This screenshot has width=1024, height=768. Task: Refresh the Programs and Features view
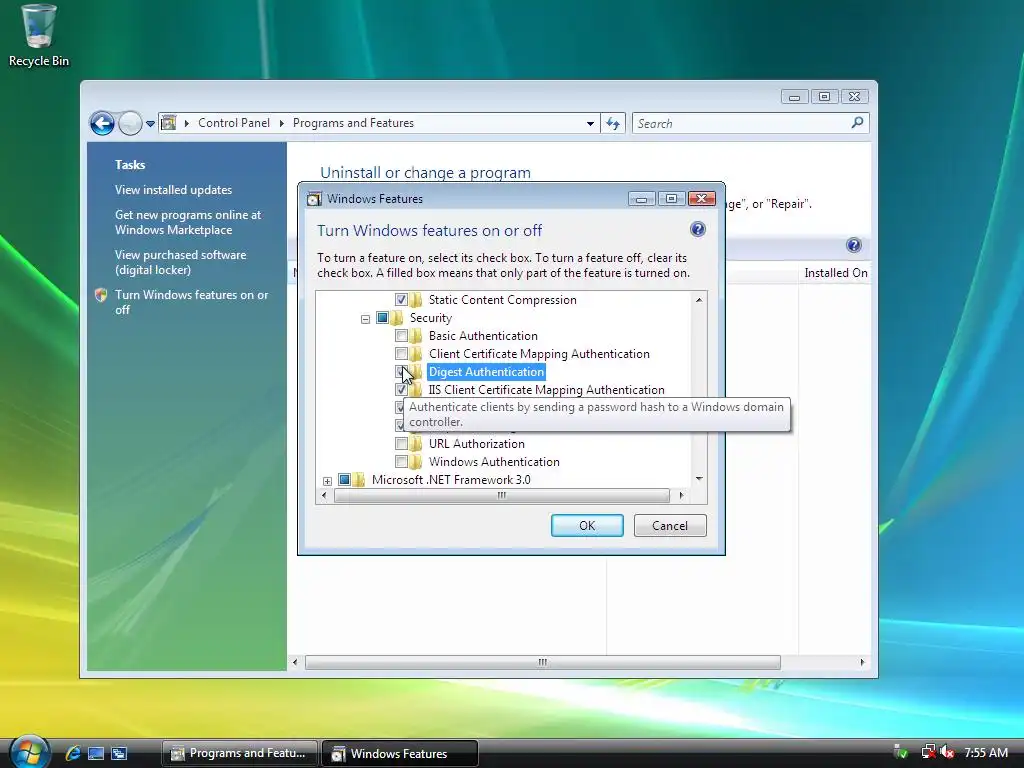click(613, 123)
